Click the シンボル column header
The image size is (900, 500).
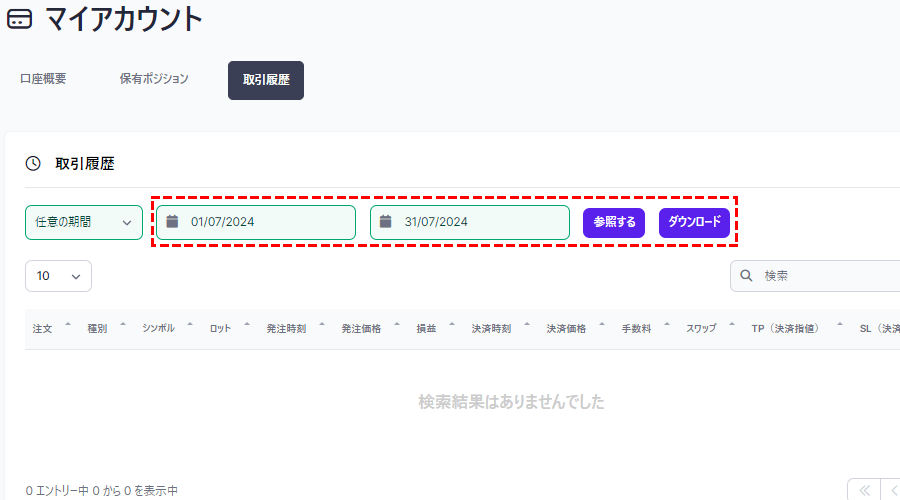tap(158, 329)
